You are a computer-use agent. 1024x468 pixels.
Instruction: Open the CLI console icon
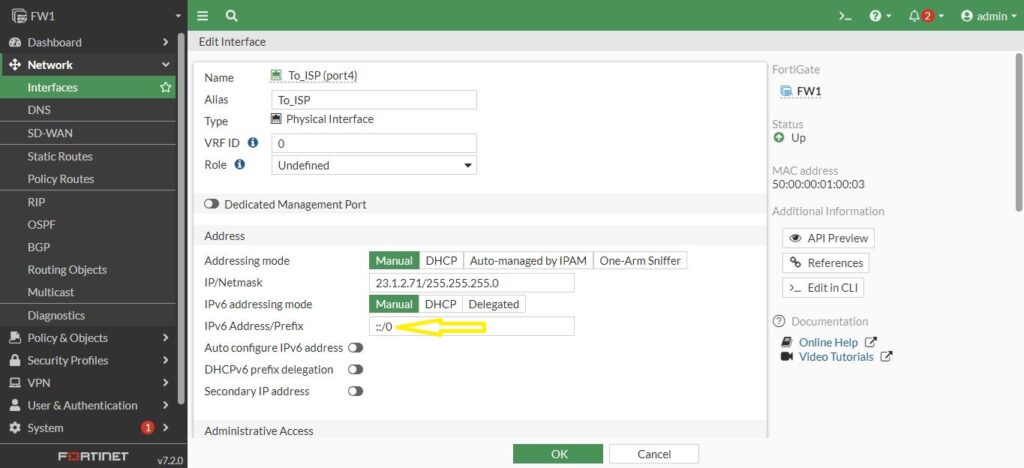(x=845, y=16)
